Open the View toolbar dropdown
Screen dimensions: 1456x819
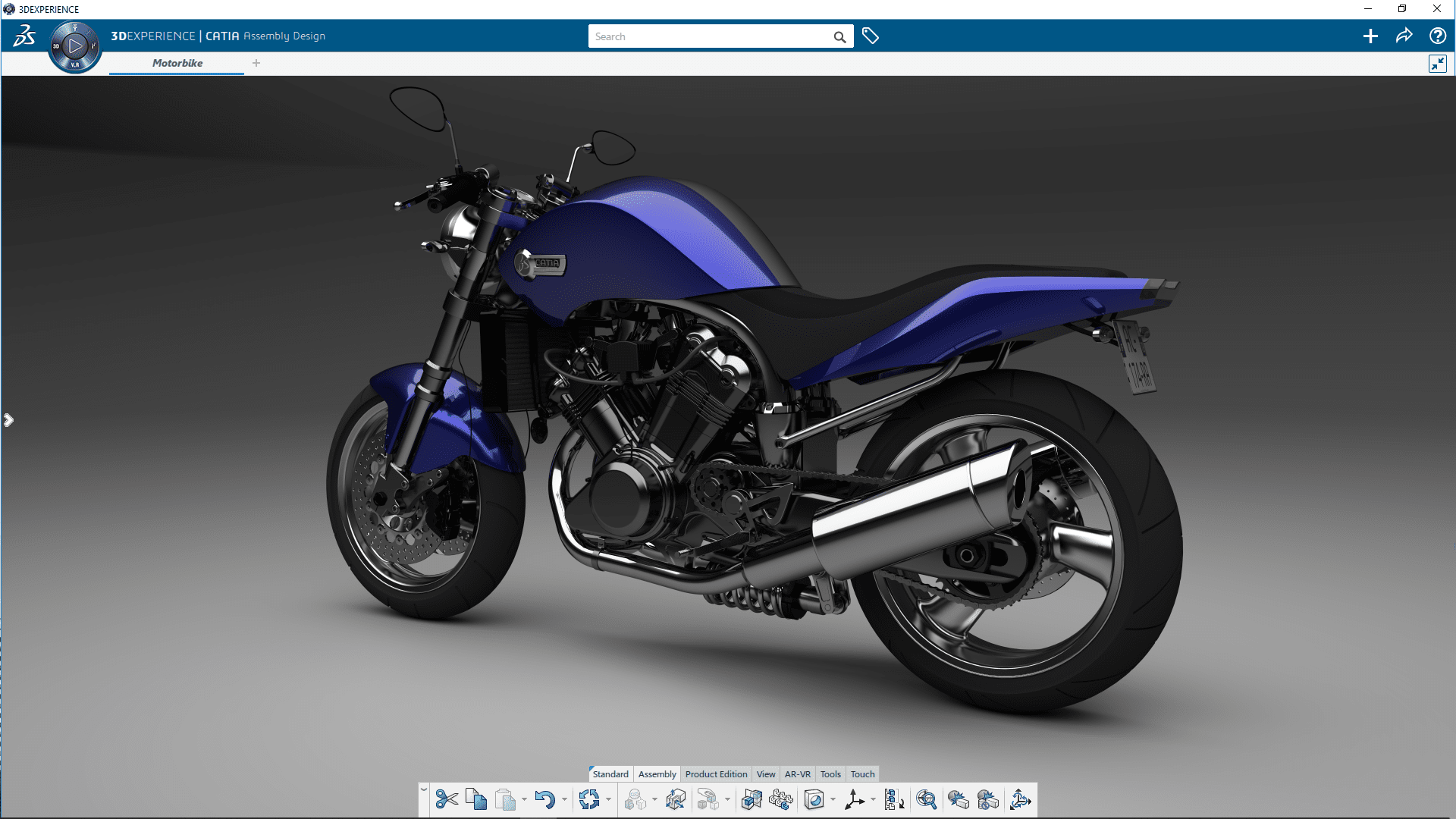click(766, 773)
